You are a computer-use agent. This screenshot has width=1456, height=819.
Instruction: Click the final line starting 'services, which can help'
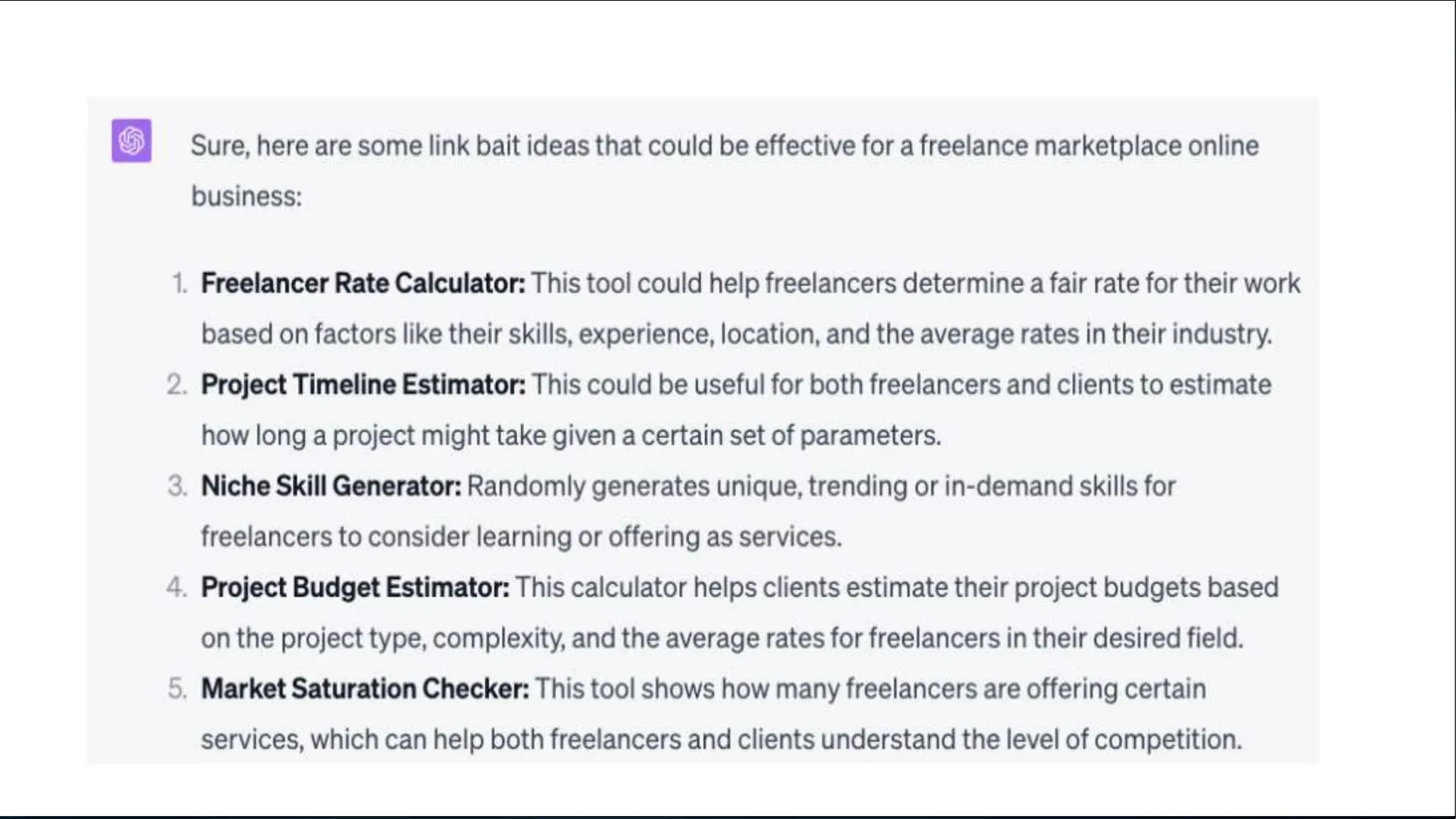coord(720,739)
